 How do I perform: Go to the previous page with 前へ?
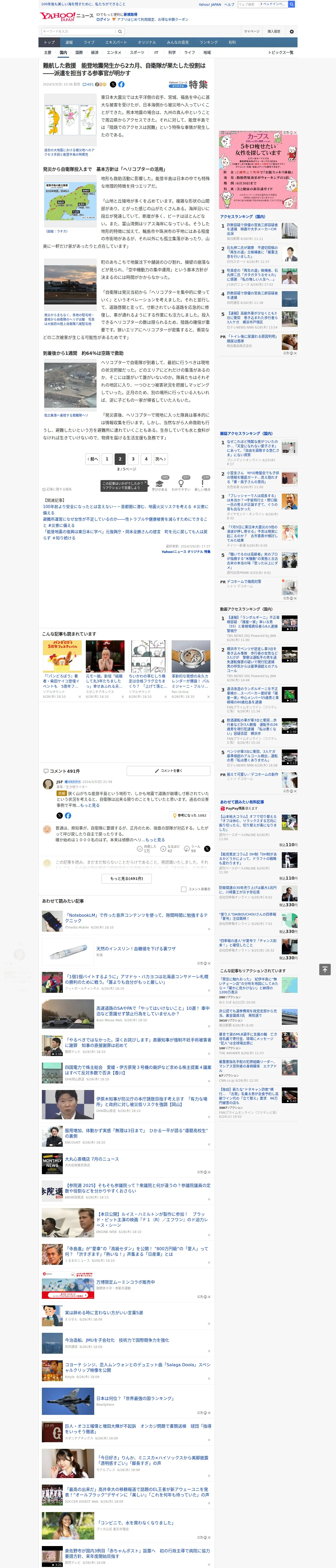(92, 459)
